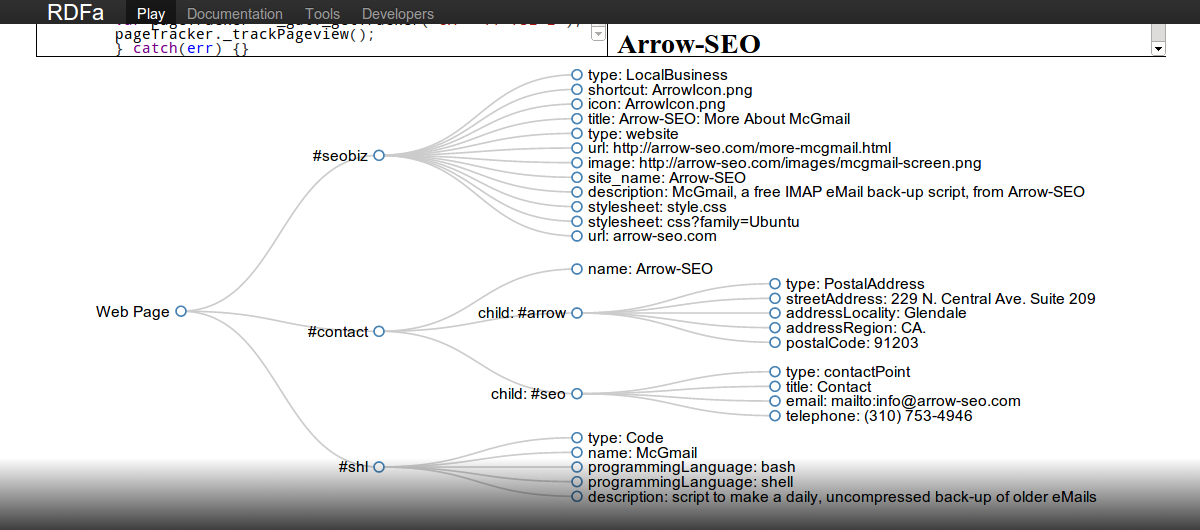Screen dimensions: 1200x530
Task: Collapse the #shl node circle
Action: [x=379, y=466]
